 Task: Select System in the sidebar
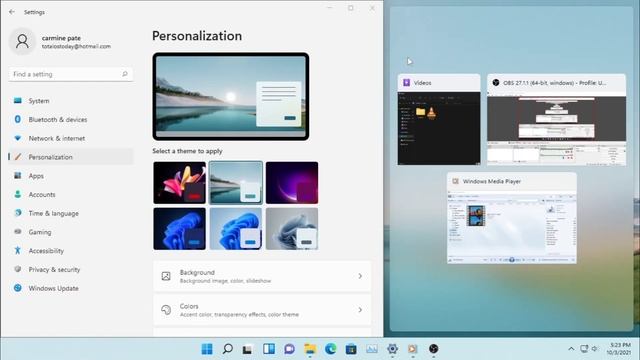pyautogui.click(x=71, y=100)
